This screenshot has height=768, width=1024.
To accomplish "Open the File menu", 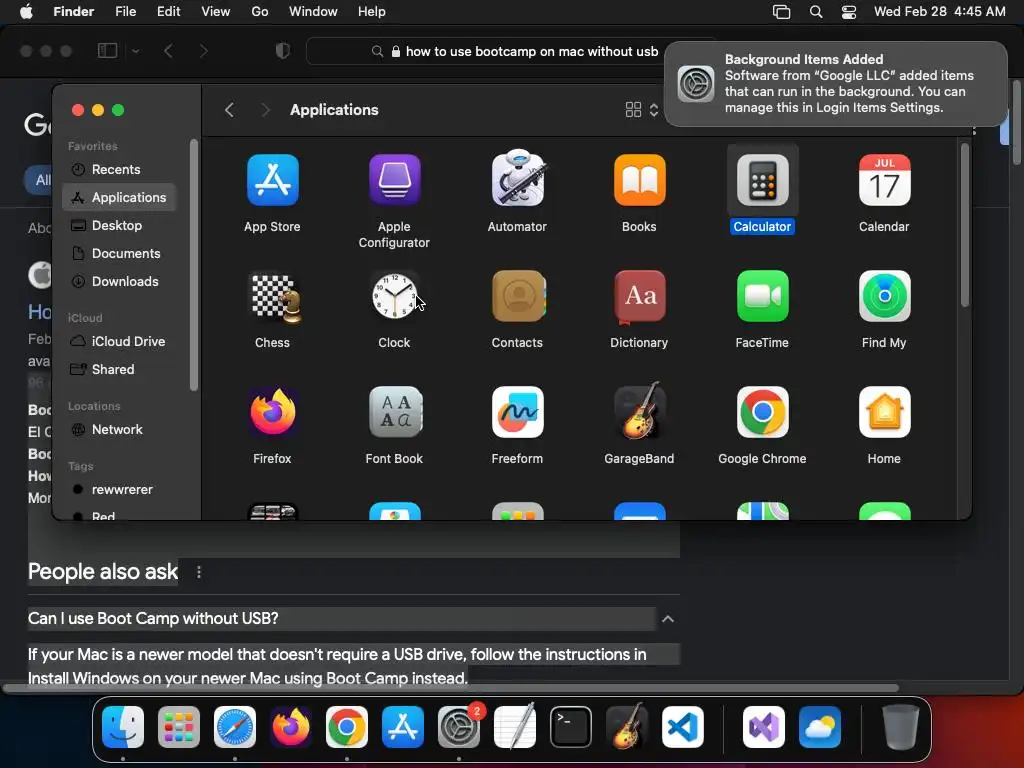I will click(x=125, y=12).
